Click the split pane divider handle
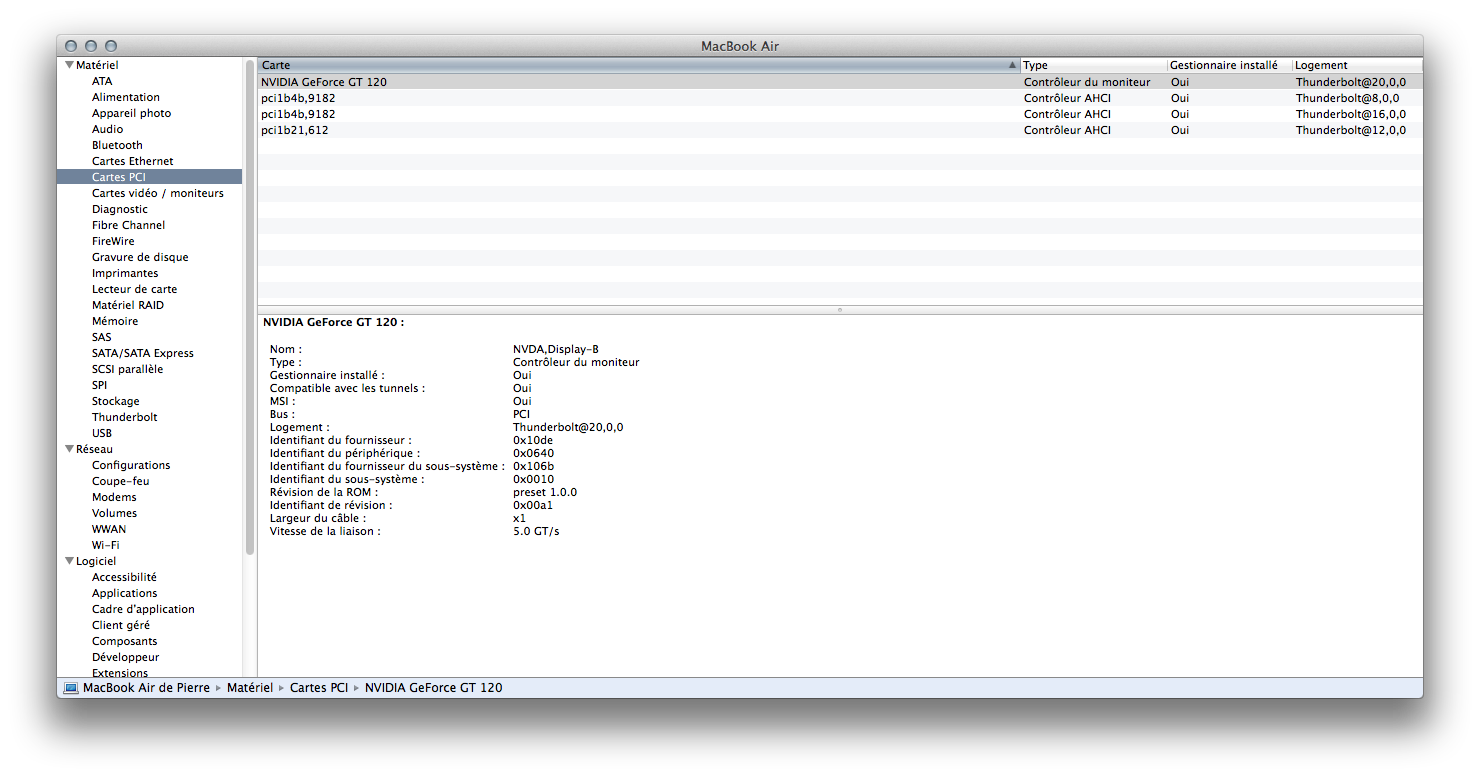 [840, 310]
